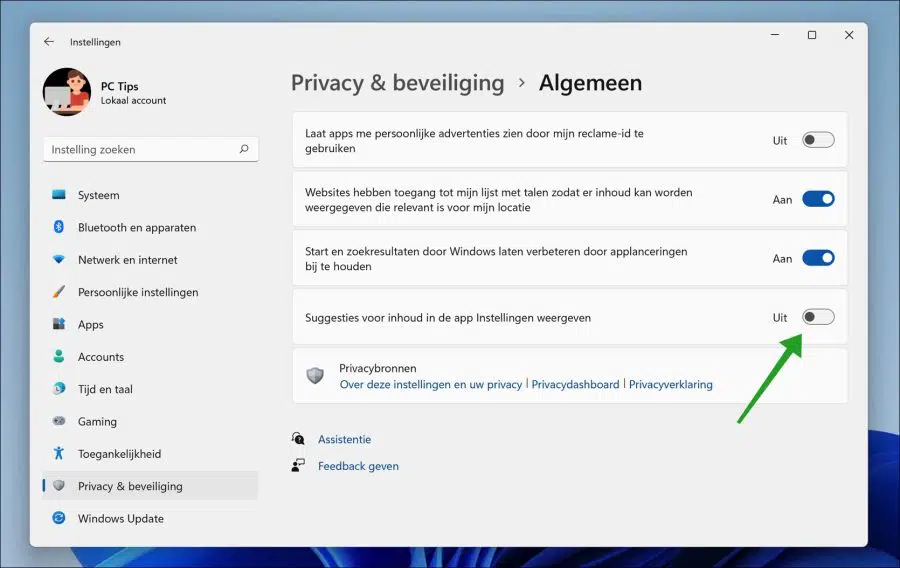The height and width of the screenshot is (568, 900).
Task: Open Windows Update label in sidebar
Action: pos(121,519)
